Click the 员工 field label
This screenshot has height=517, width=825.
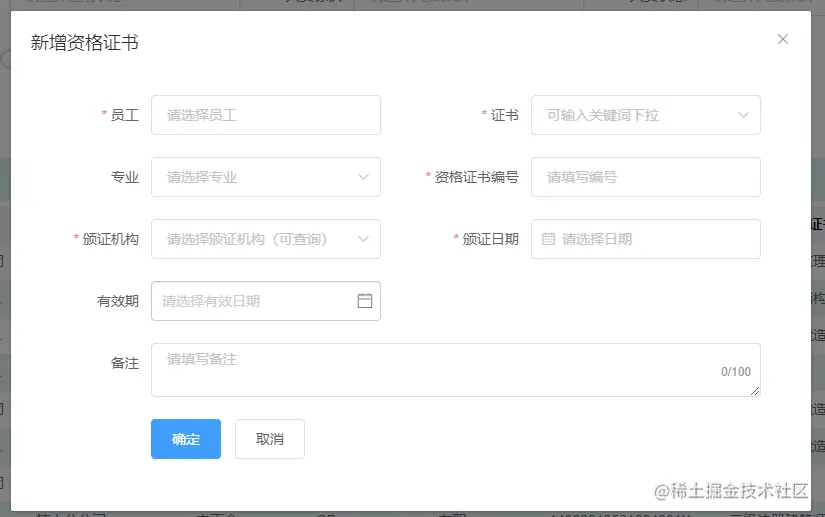coord(125,115)
